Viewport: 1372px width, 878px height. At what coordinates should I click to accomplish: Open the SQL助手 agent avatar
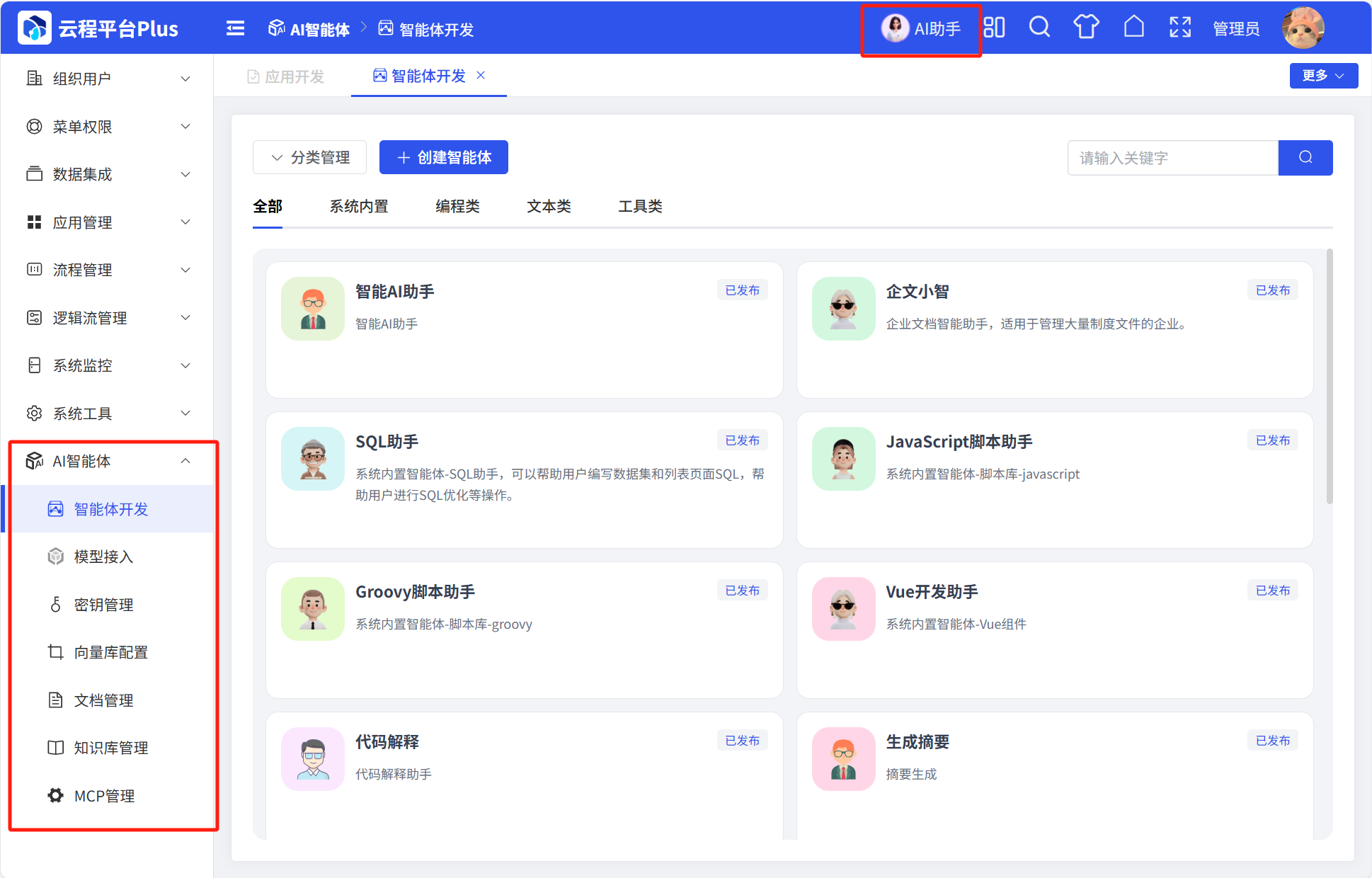coord(313,459)
